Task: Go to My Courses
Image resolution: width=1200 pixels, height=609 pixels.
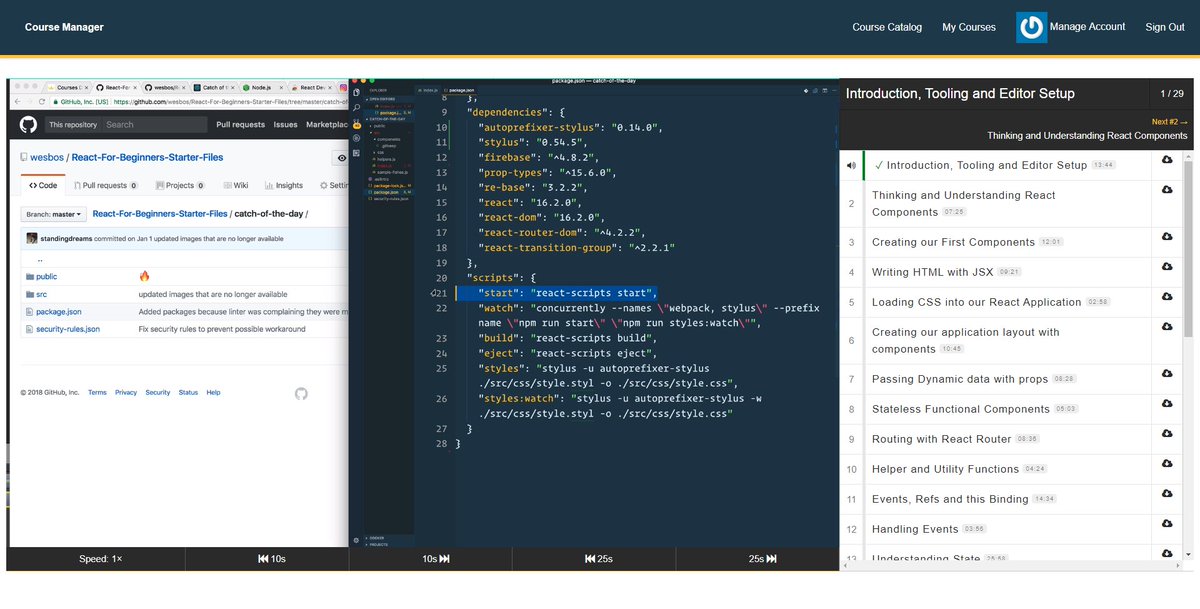Action: tap(969, 27)
